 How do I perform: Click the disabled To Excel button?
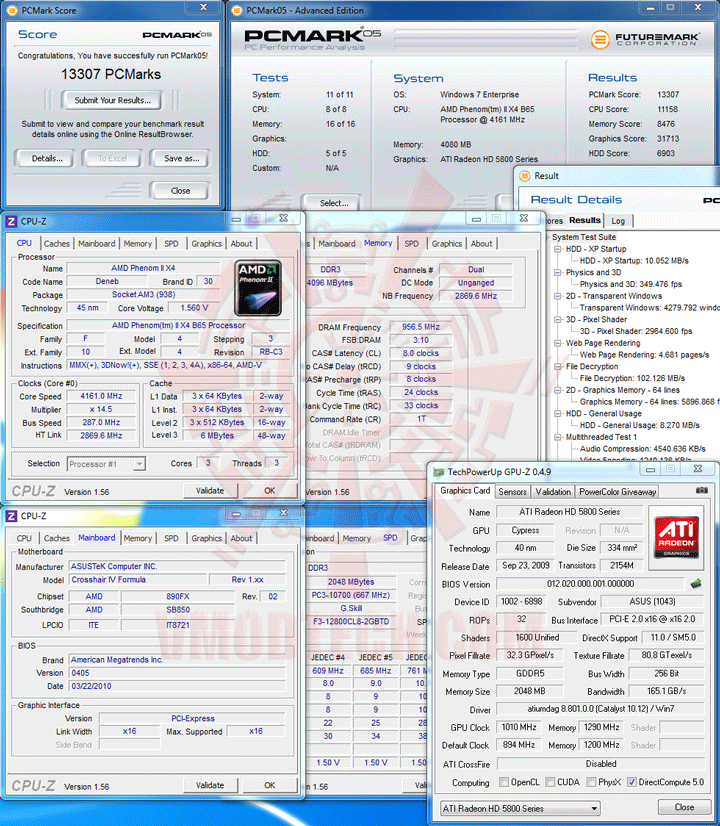click(x=113, y=159)
